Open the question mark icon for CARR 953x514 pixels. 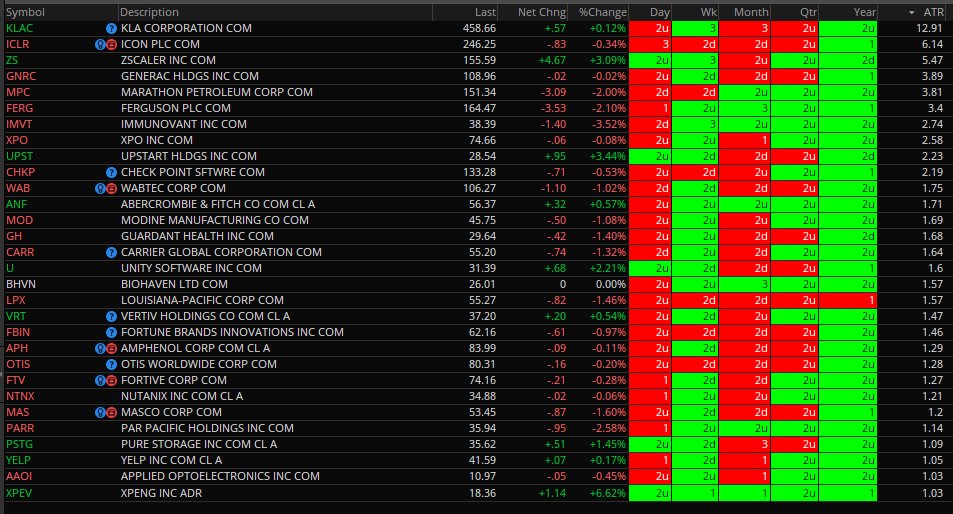click(111, 253)
